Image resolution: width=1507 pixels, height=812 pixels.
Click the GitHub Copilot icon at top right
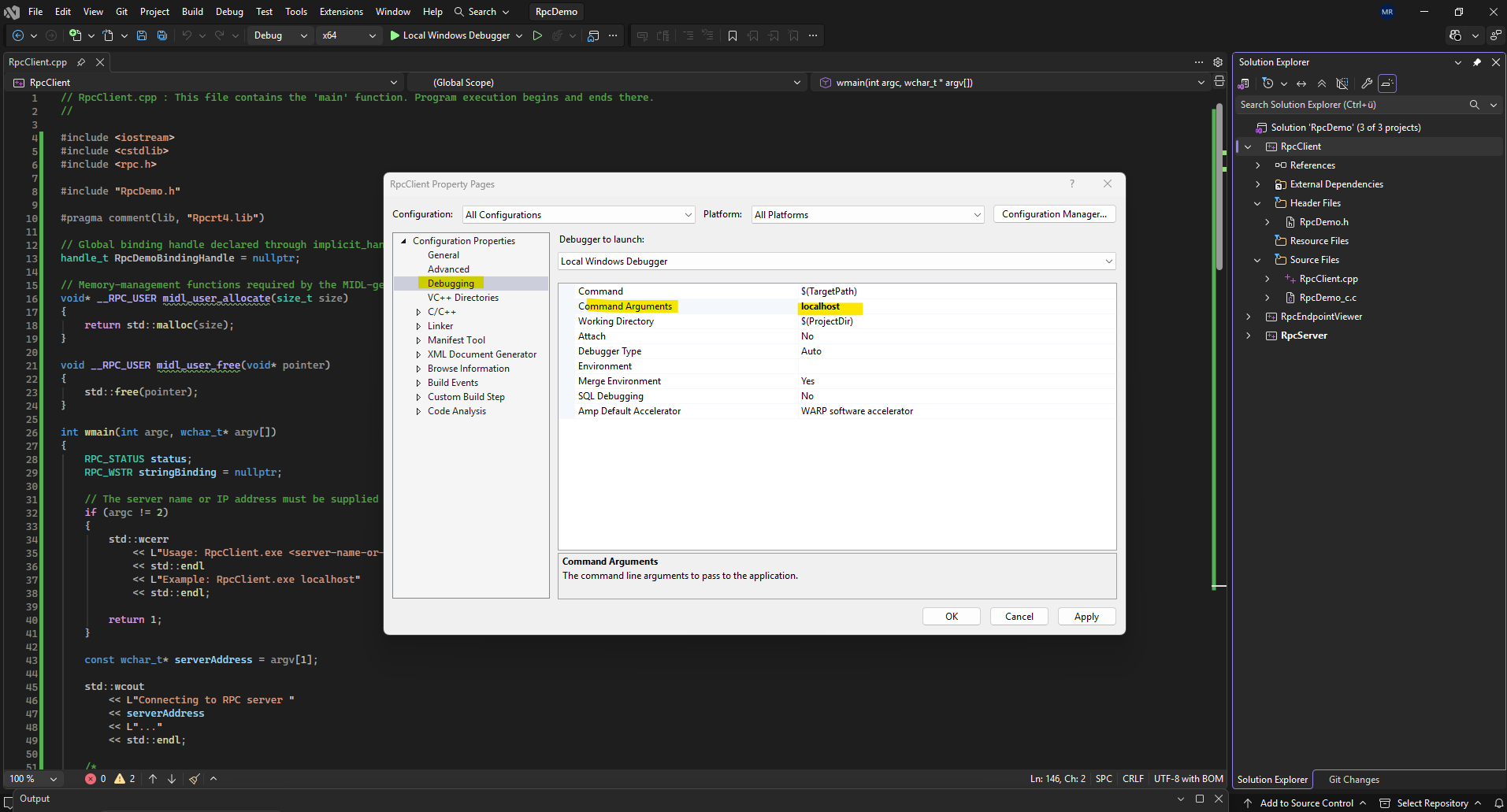click(x=1455, y=35)
